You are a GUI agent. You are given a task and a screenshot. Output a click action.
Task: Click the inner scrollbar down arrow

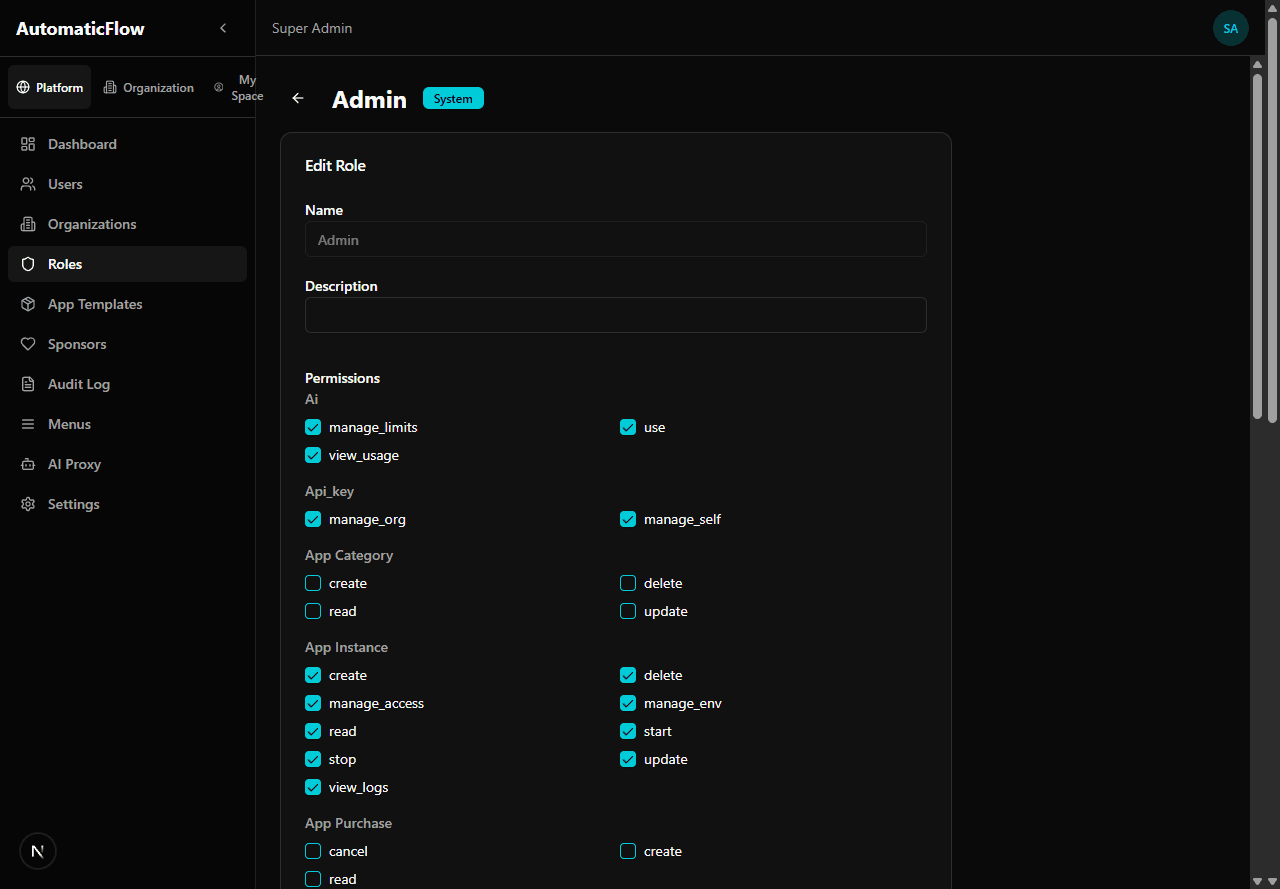pos(1258,881)
